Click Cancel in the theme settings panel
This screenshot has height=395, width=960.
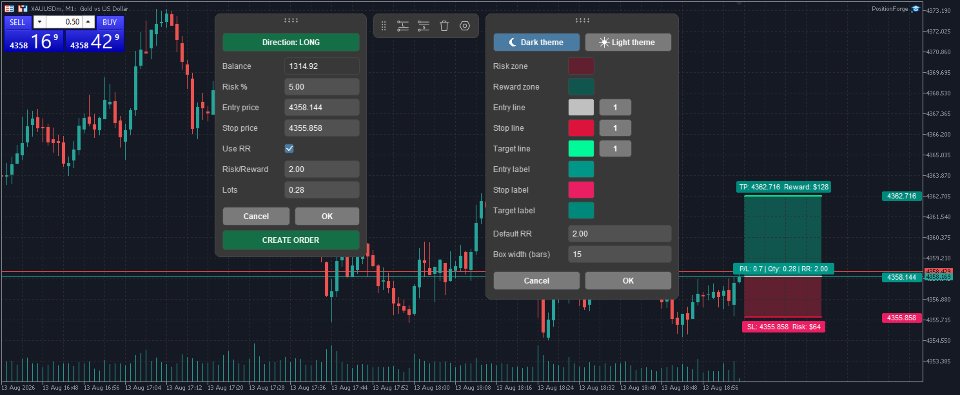[536, 280]
